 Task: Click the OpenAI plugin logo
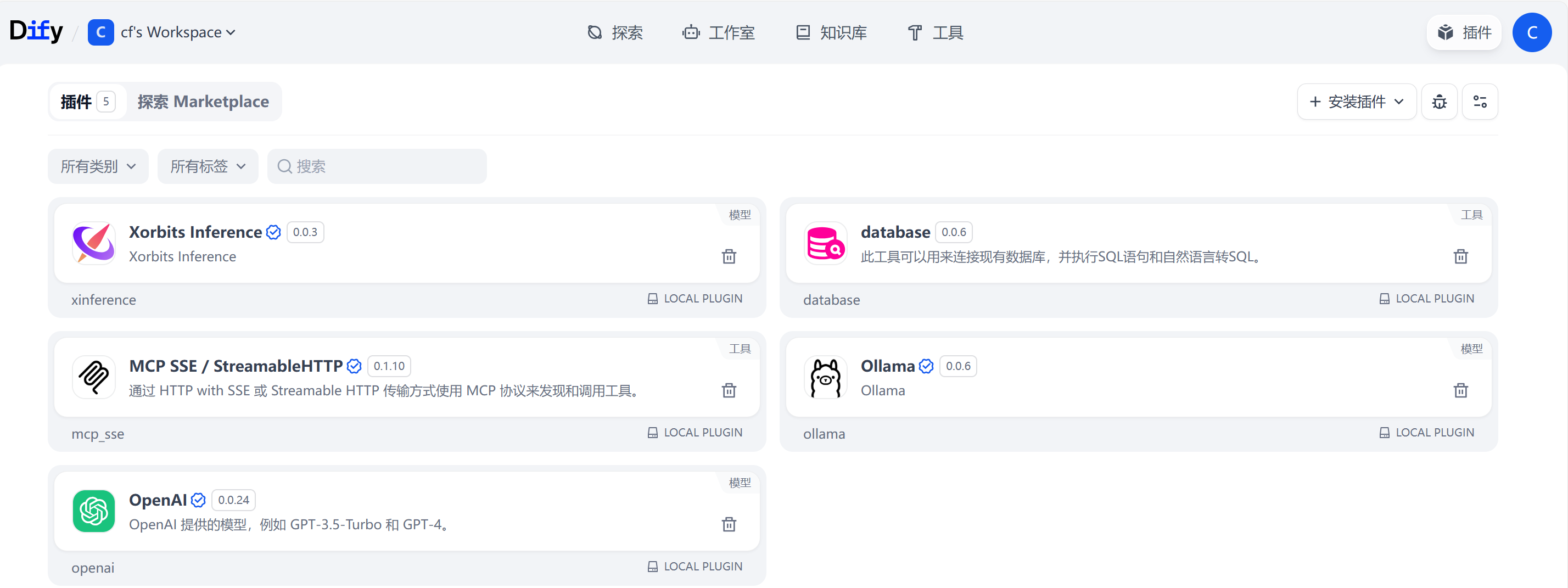(x=93, y=511)
